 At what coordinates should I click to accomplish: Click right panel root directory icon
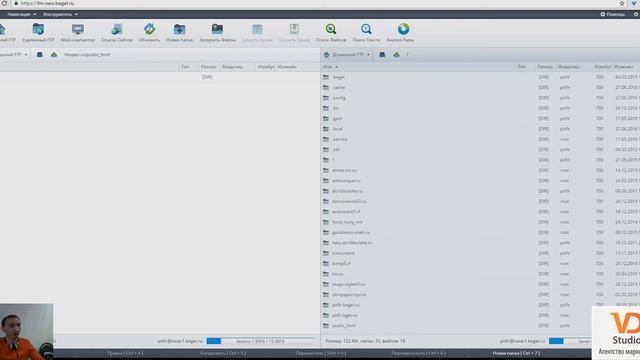tap(382, 54)
